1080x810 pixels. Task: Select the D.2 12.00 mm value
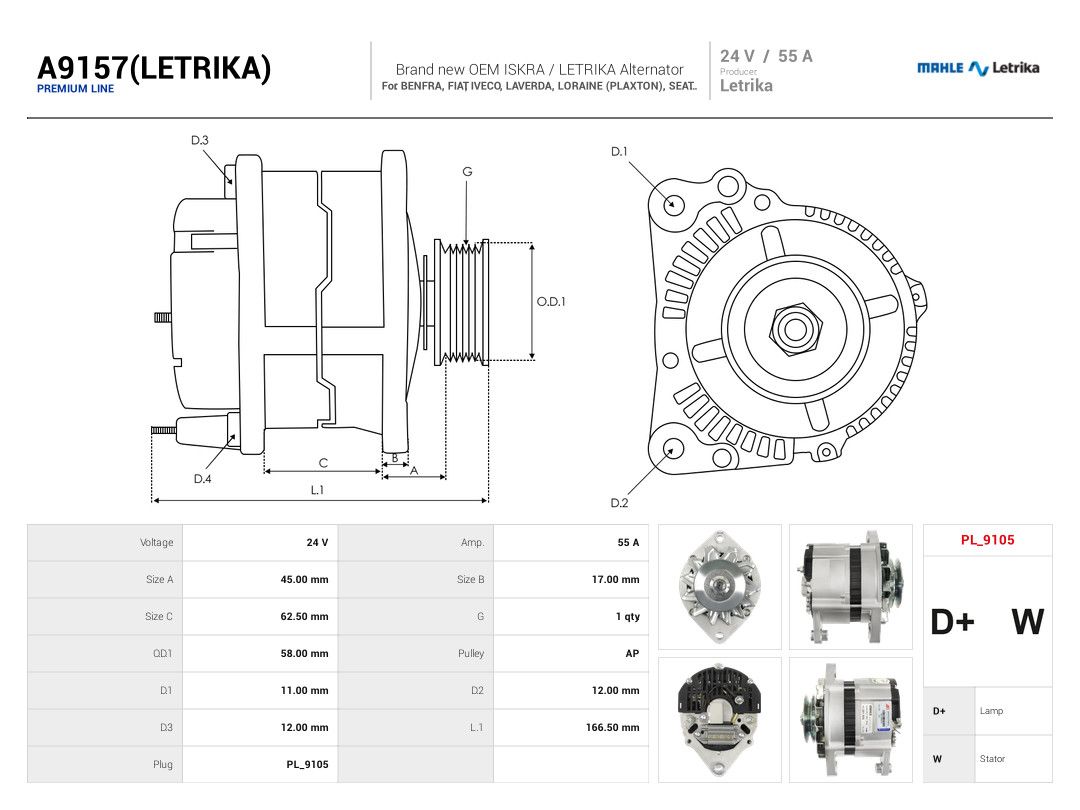[616, 691]
